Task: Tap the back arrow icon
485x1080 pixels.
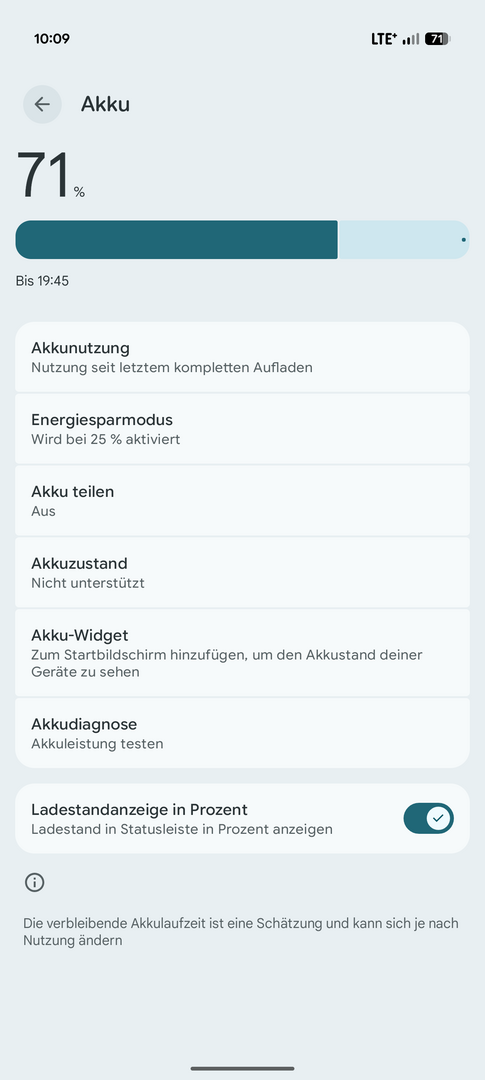Action: click(x=42, y=104)
